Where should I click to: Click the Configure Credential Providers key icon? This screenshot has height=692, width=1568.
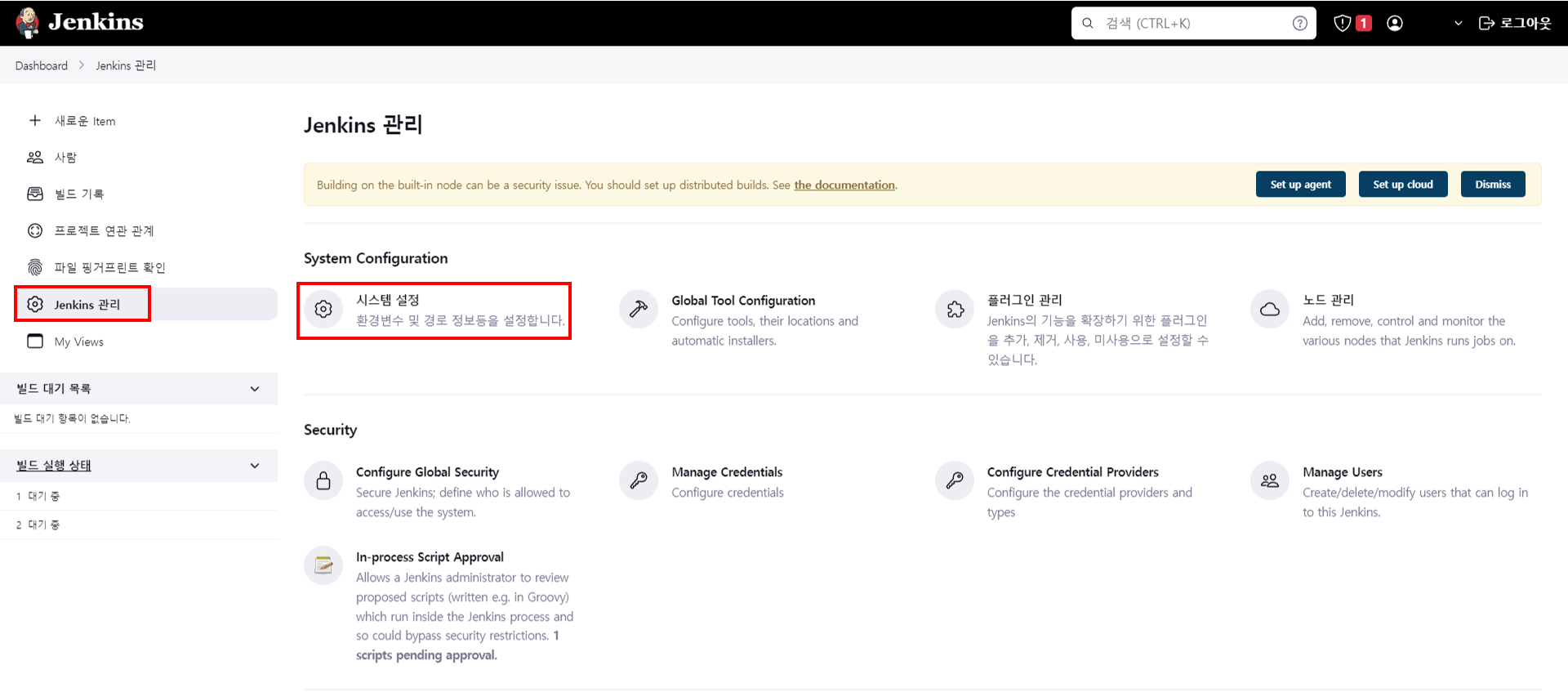point(955,480)
